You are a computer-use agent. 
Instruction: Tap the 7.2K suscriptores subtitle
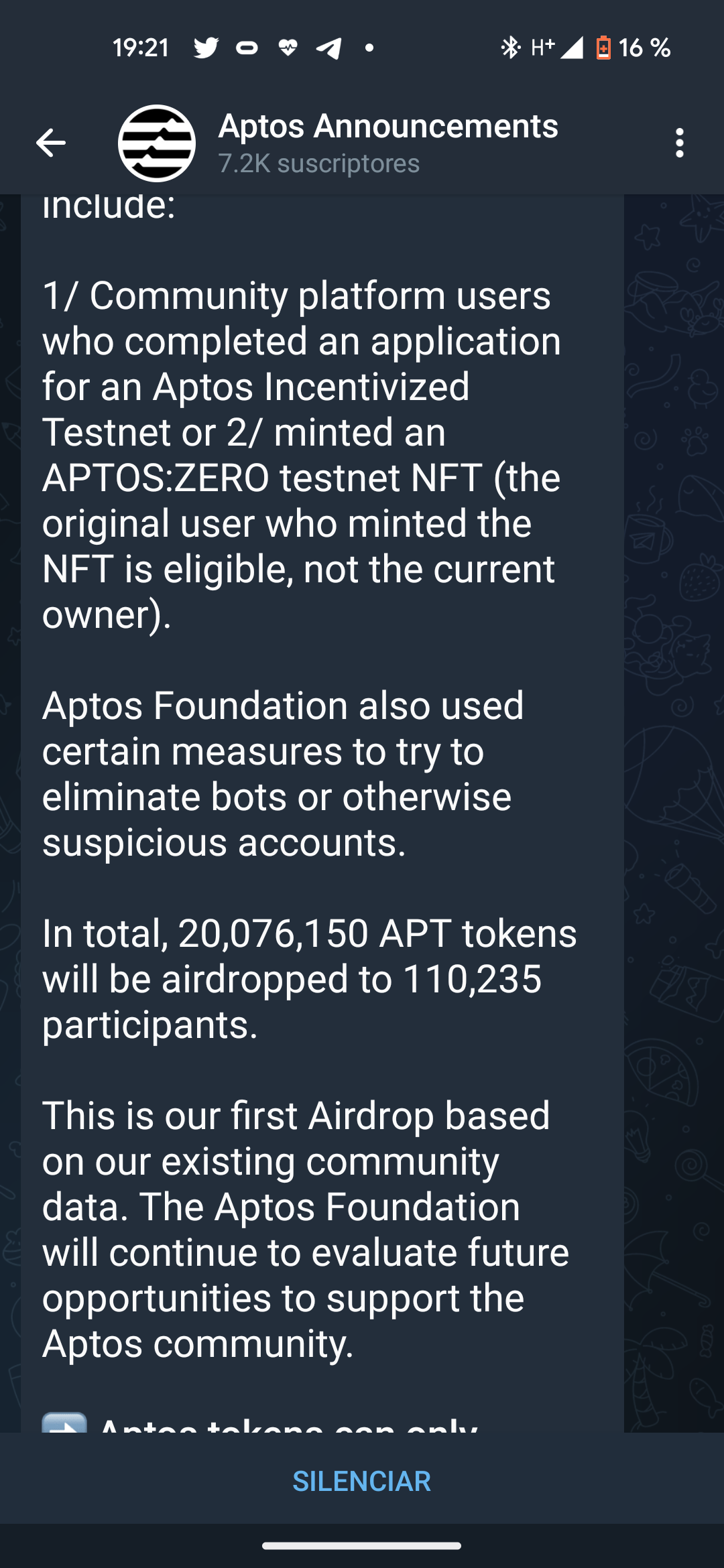(318, 163)
